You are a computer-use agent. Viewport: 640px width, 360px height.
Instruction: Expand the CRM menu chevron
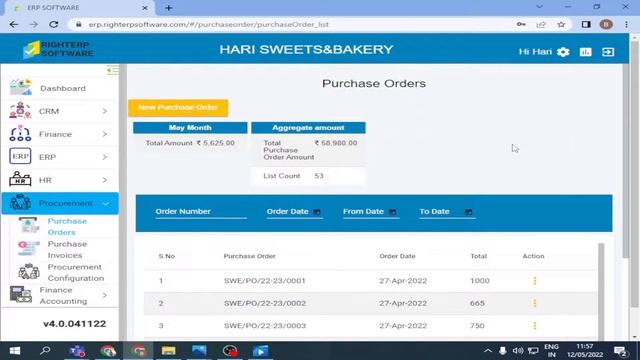tap(105, 111)
